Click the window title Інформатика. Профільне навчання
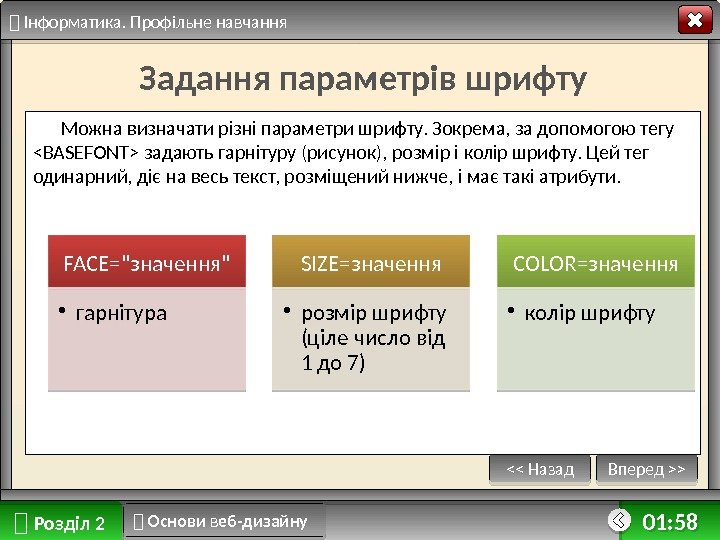Viewport: 720px width, 540px height. click(x=155, y=22)
